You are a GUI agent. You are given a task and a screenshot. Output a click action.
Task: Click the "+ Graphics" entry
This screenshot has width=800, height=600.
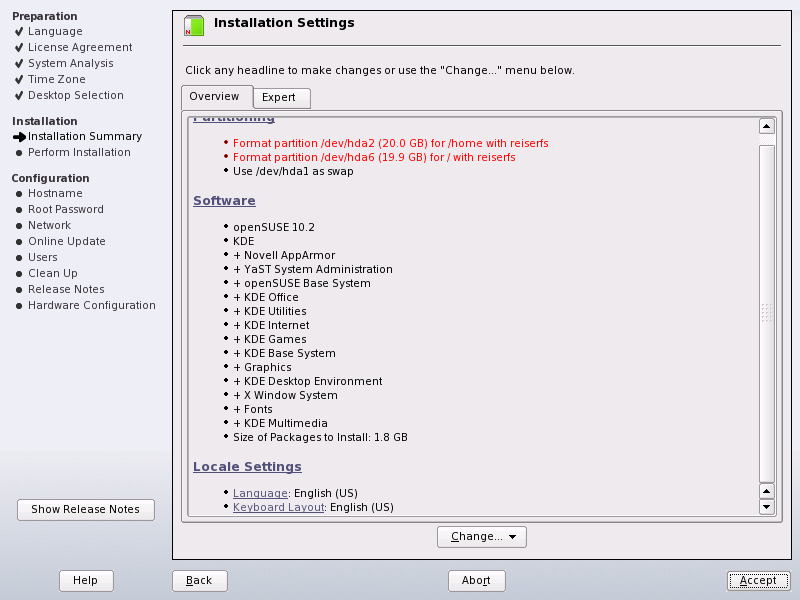tap(262, 367)
